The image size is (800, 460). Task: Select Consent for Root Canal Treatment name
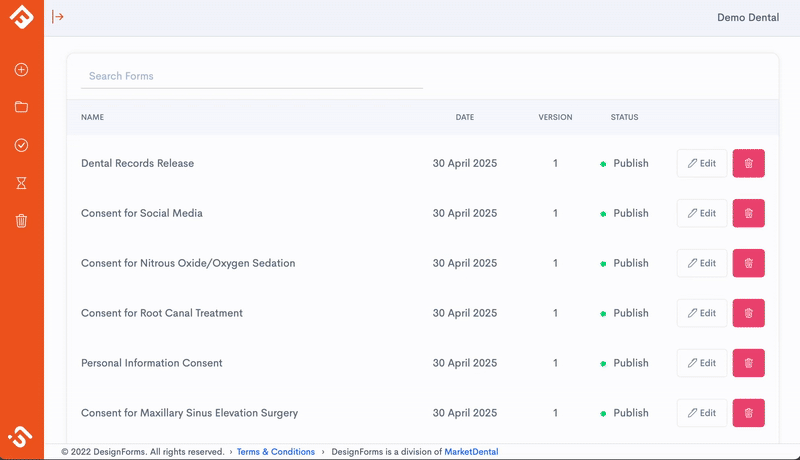pos(162,313)
